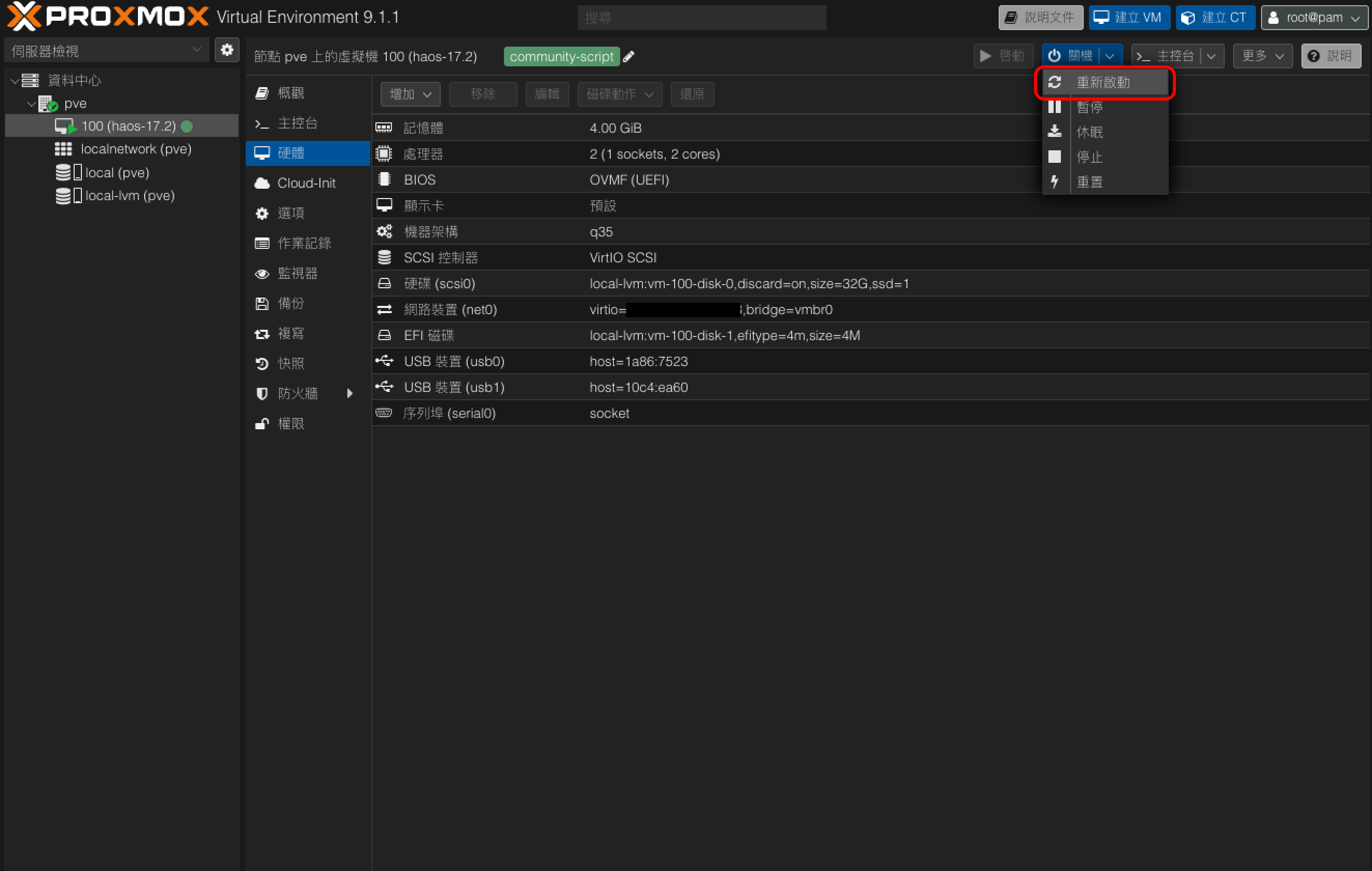Click the 說明 help button
1372x871 pixels.
pos(1331,56)
